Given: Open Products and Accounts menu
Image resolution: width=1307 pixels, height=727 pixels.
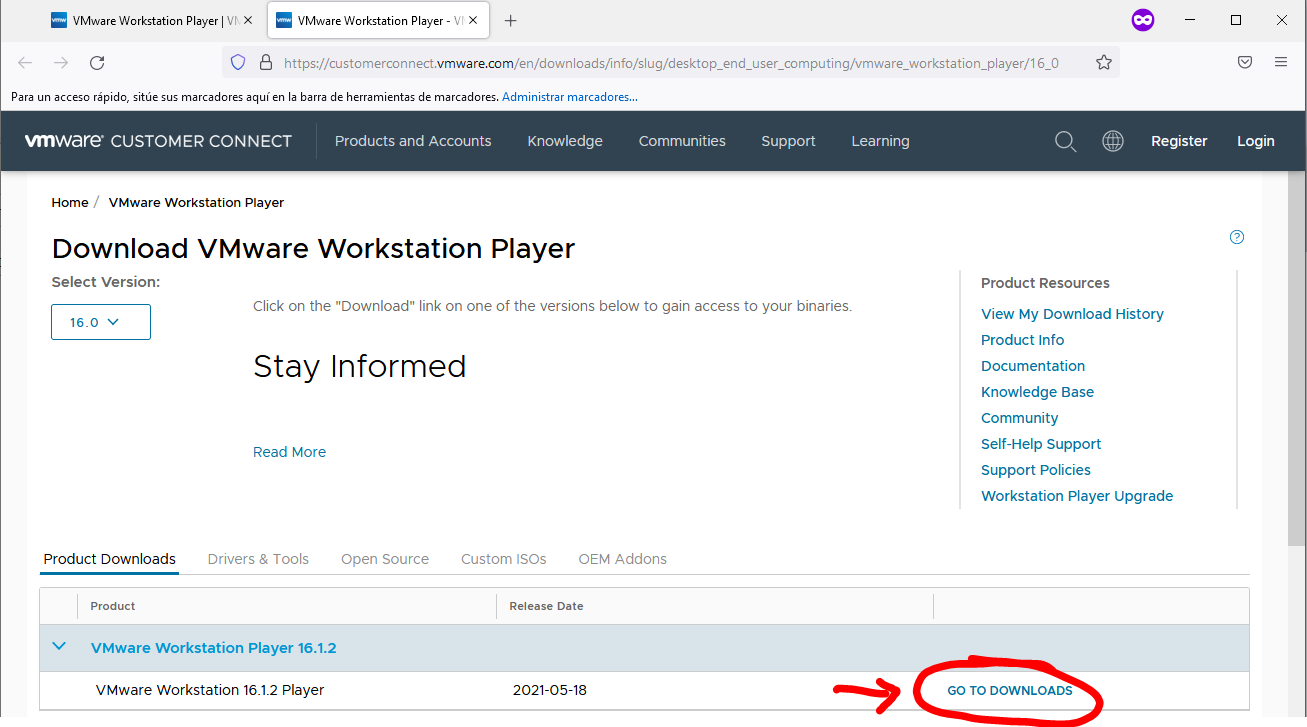Looking at the screenshot, I should click(413, 141).
